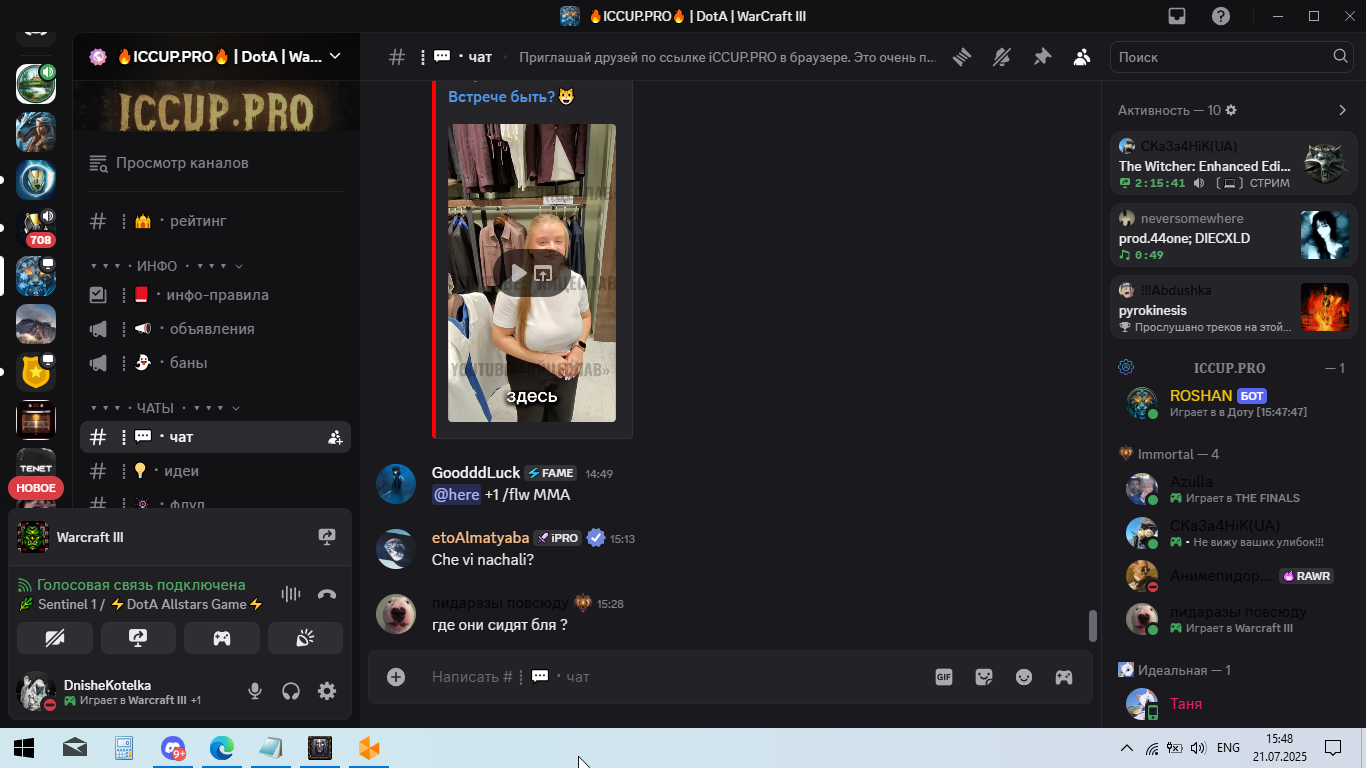Toggle channel notification mute bell icon
The height and width of the screenshot is (768, 1366).
pos(1002,57)
